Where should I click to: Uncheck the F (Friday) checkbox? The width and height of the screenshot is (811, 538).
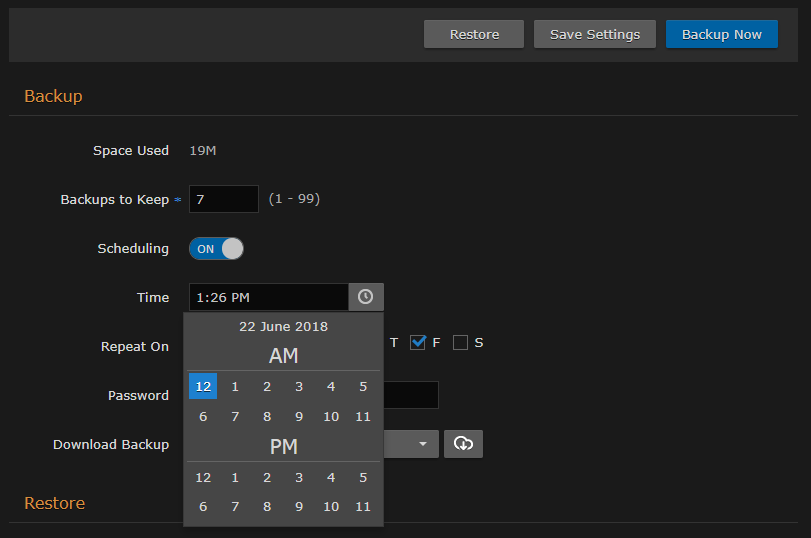(x=418, y=343)
